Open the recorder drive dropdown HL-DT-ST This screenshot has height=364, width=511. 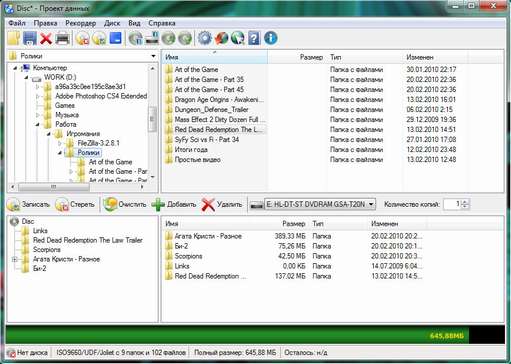tap(371, 204)
